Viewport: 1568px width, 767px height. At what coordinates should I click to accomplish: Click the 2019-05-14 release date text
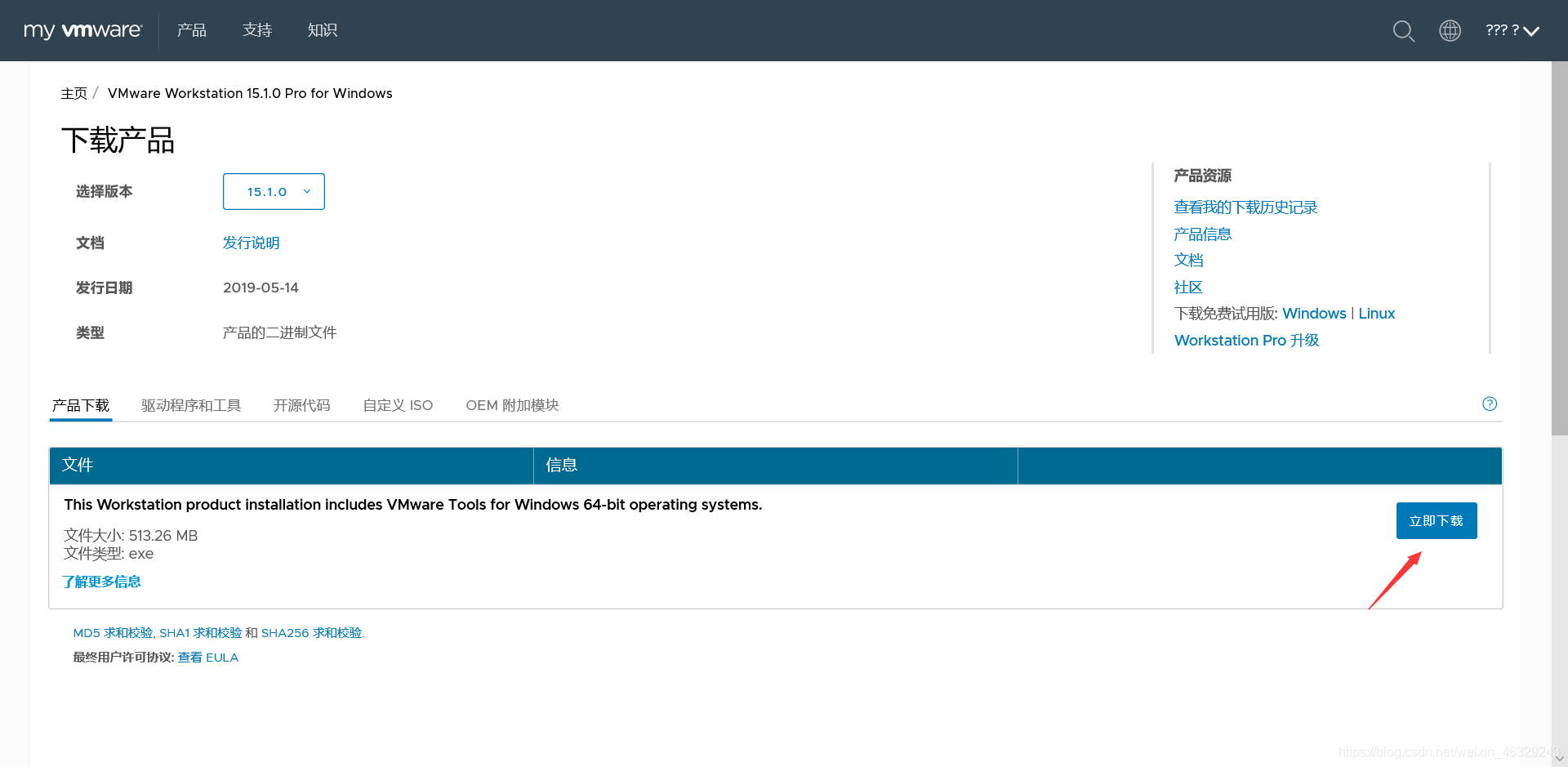pos(261,288)
